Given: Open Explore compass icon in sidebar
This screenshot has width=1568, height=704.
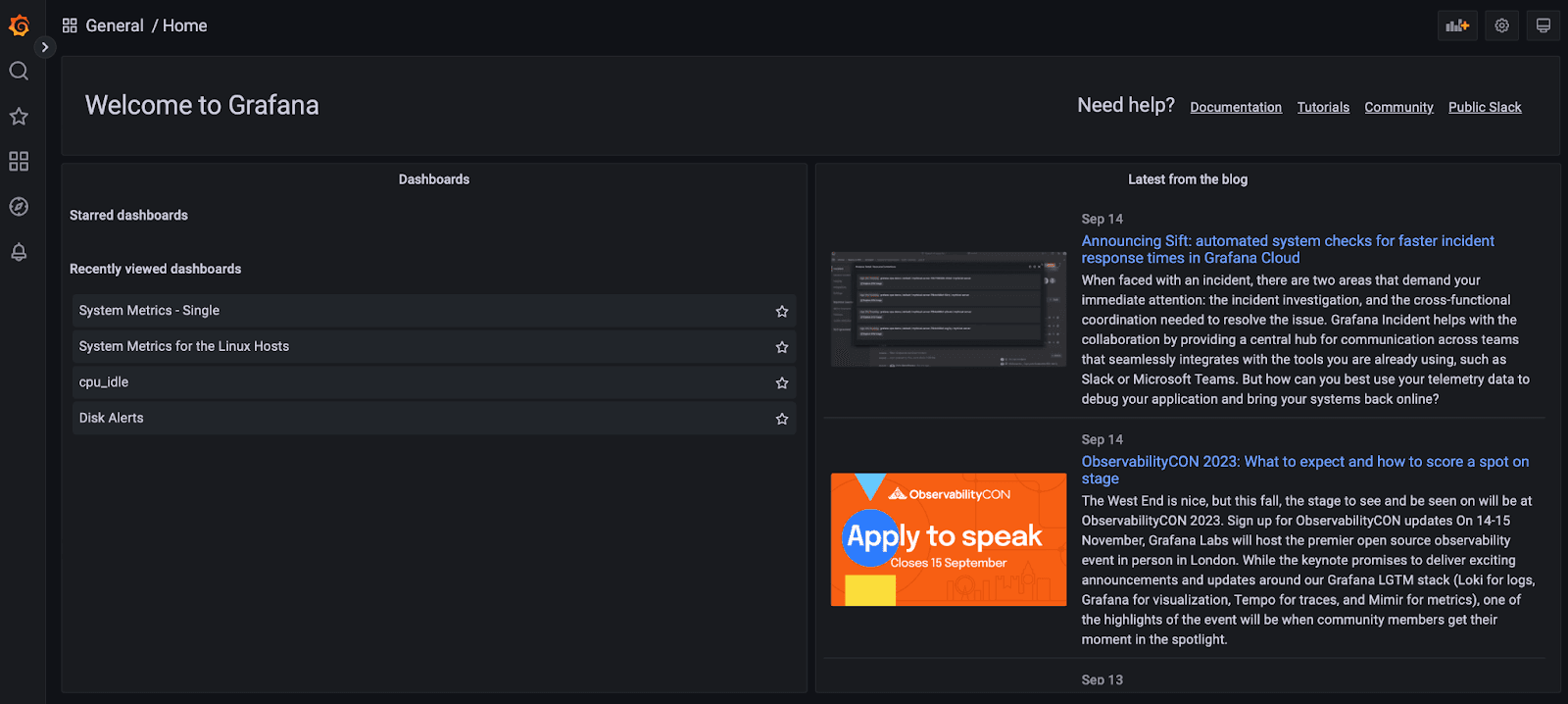Looking at the screenshot, I should [x=19, y=206].
